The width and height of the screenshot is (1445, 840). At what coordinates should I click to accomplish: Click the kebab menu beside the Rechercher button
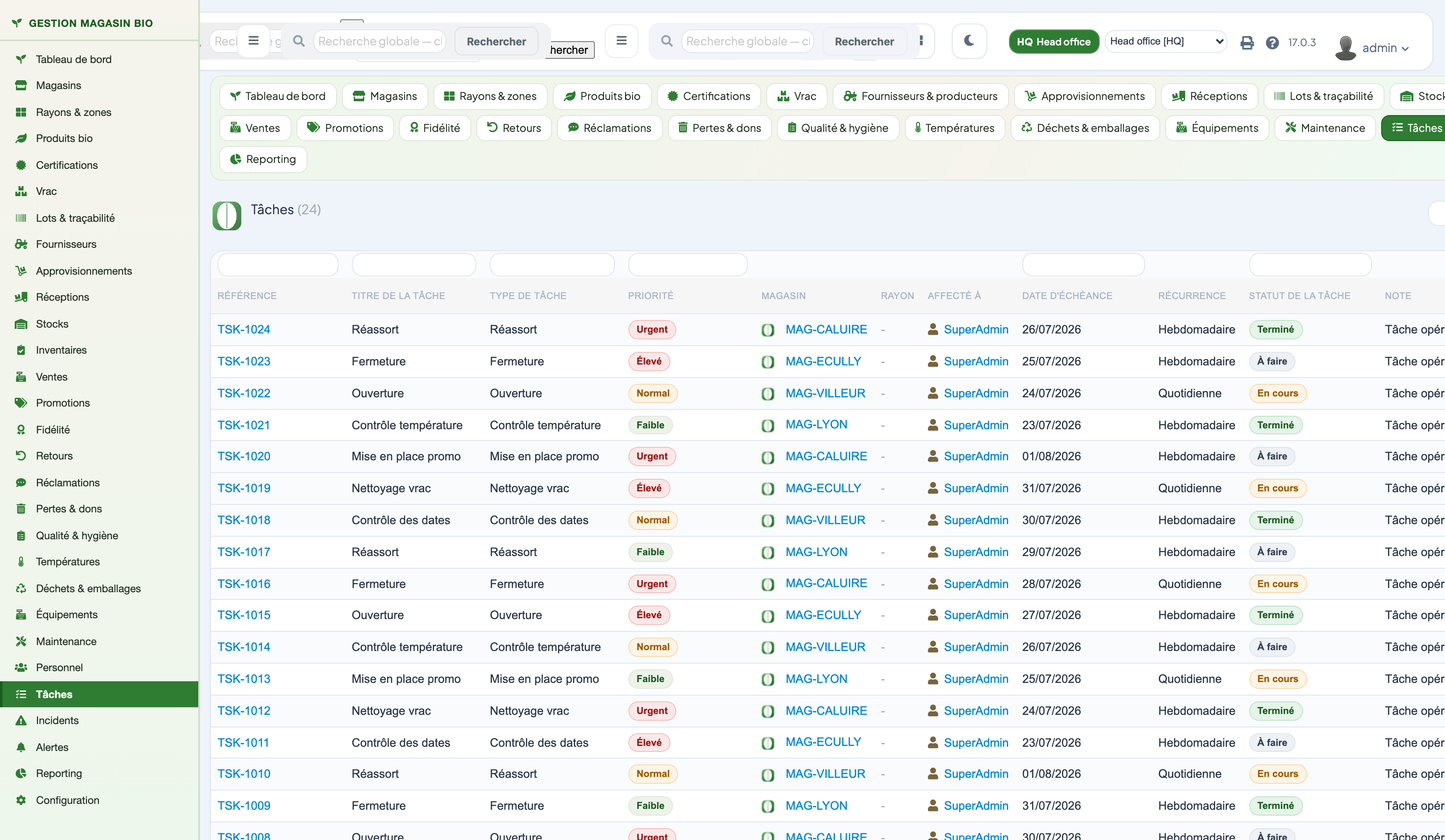(x=921, y=41)
